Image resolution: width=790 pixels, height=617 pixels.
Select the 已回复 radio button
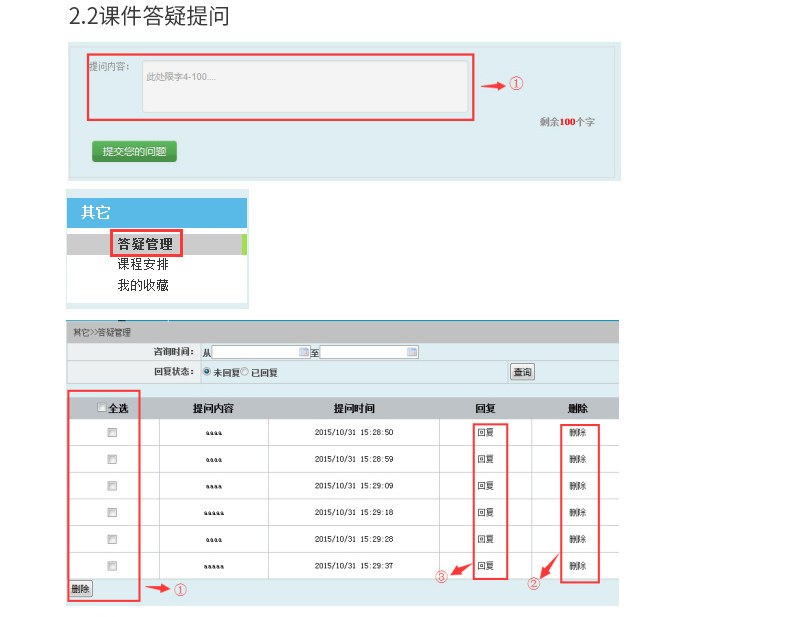point(245,372)
